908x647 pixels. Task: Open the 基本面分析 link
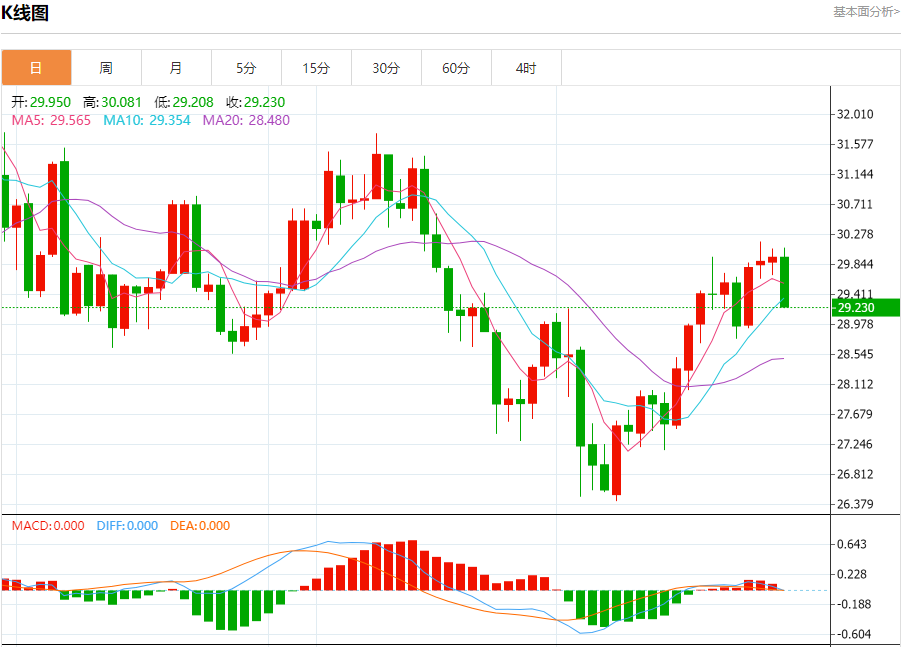click(866, 12)
